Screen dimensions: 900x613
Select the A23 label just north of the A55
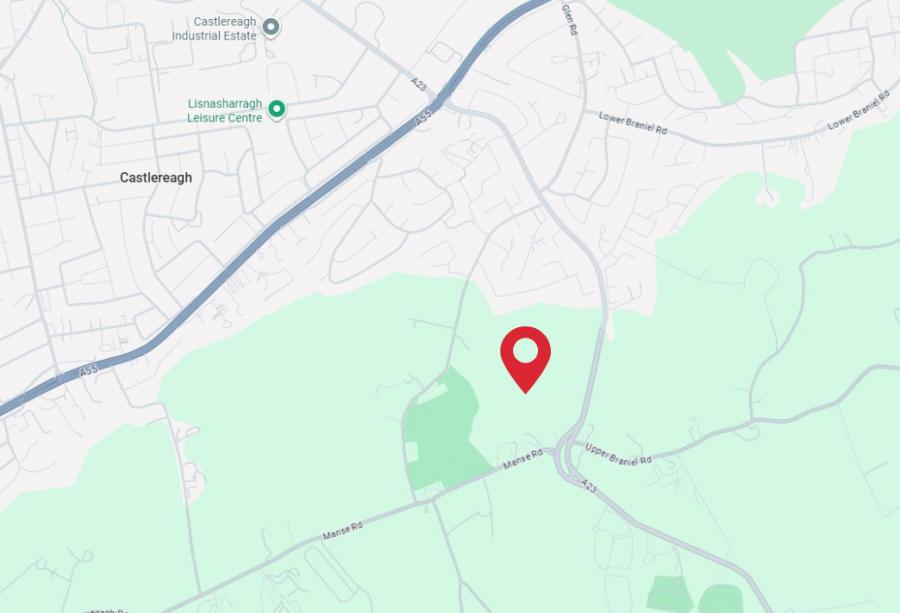(419, 84)
